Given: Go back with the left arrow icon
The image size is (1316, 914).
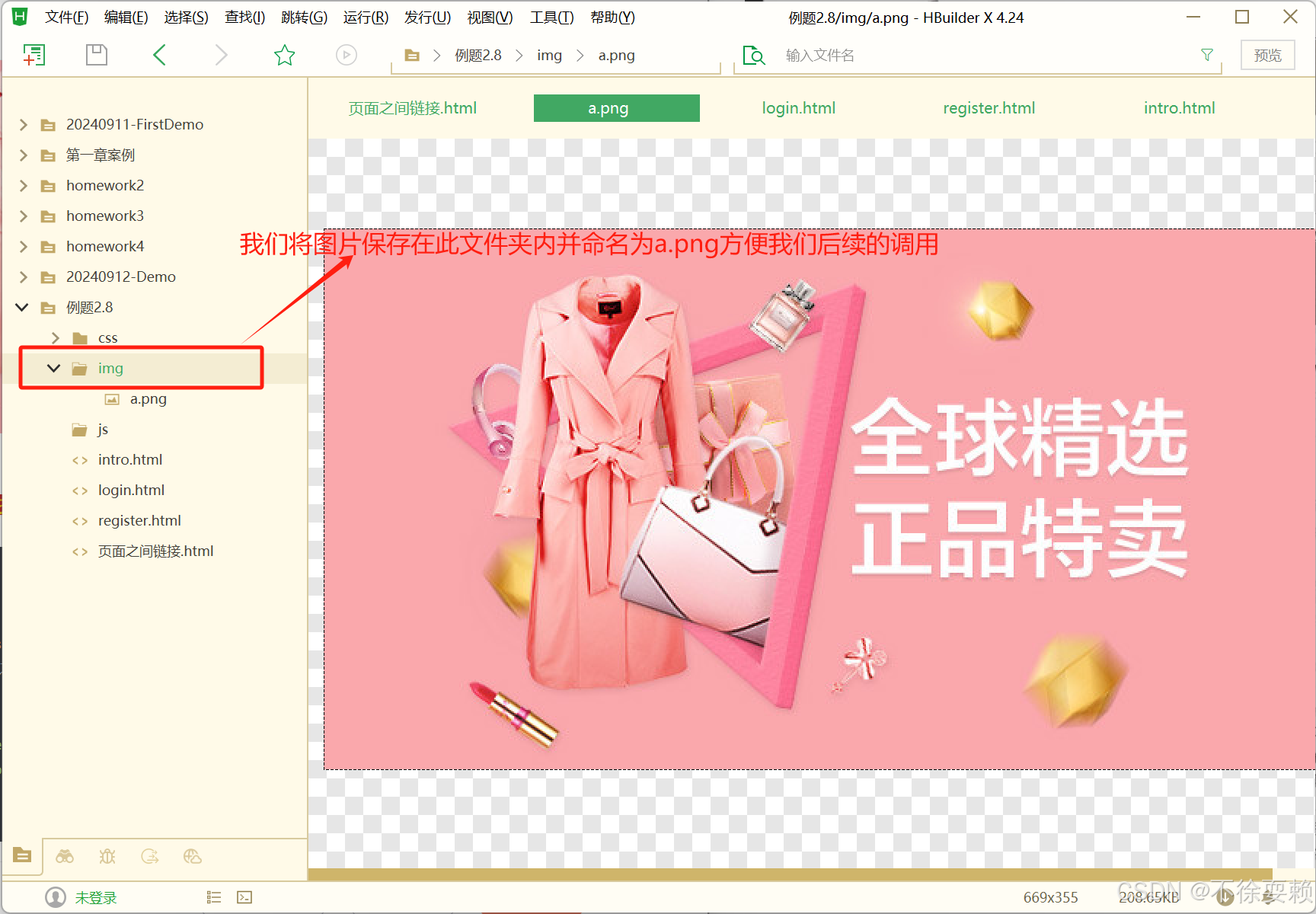Looking at the screenshot, I should tap(159, 55).
